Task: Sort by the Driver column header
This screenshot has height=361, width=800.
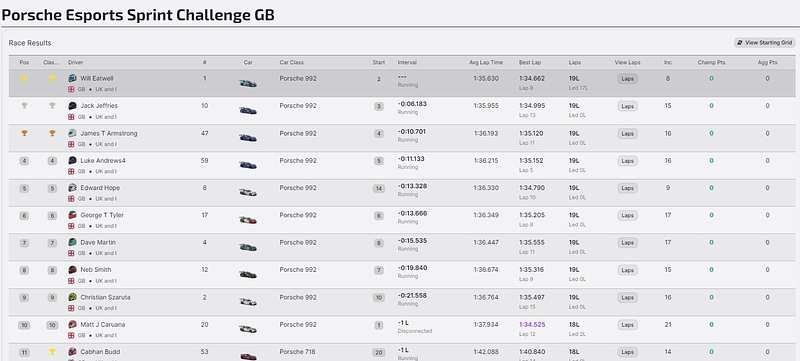Action: pos(76,62)
